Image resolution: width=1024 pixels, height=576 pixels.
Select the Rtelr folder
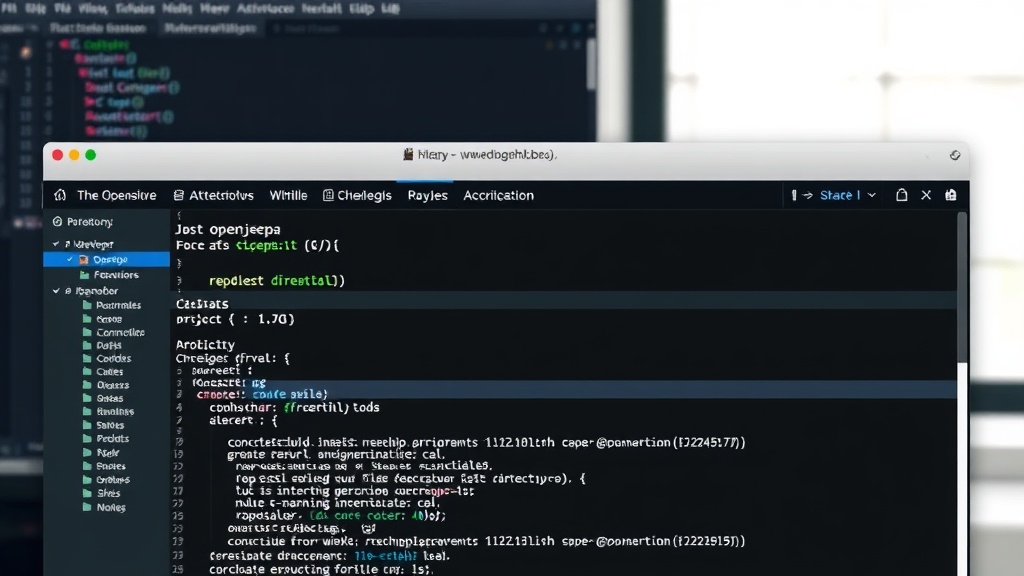108,453
